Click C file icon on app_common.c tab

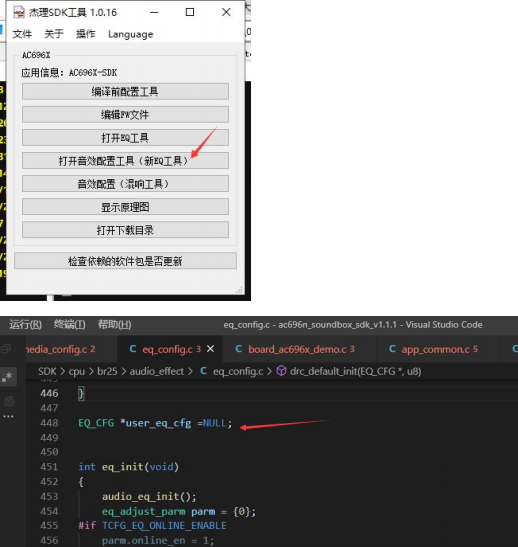pyautogui.click(x=392, y=349)
